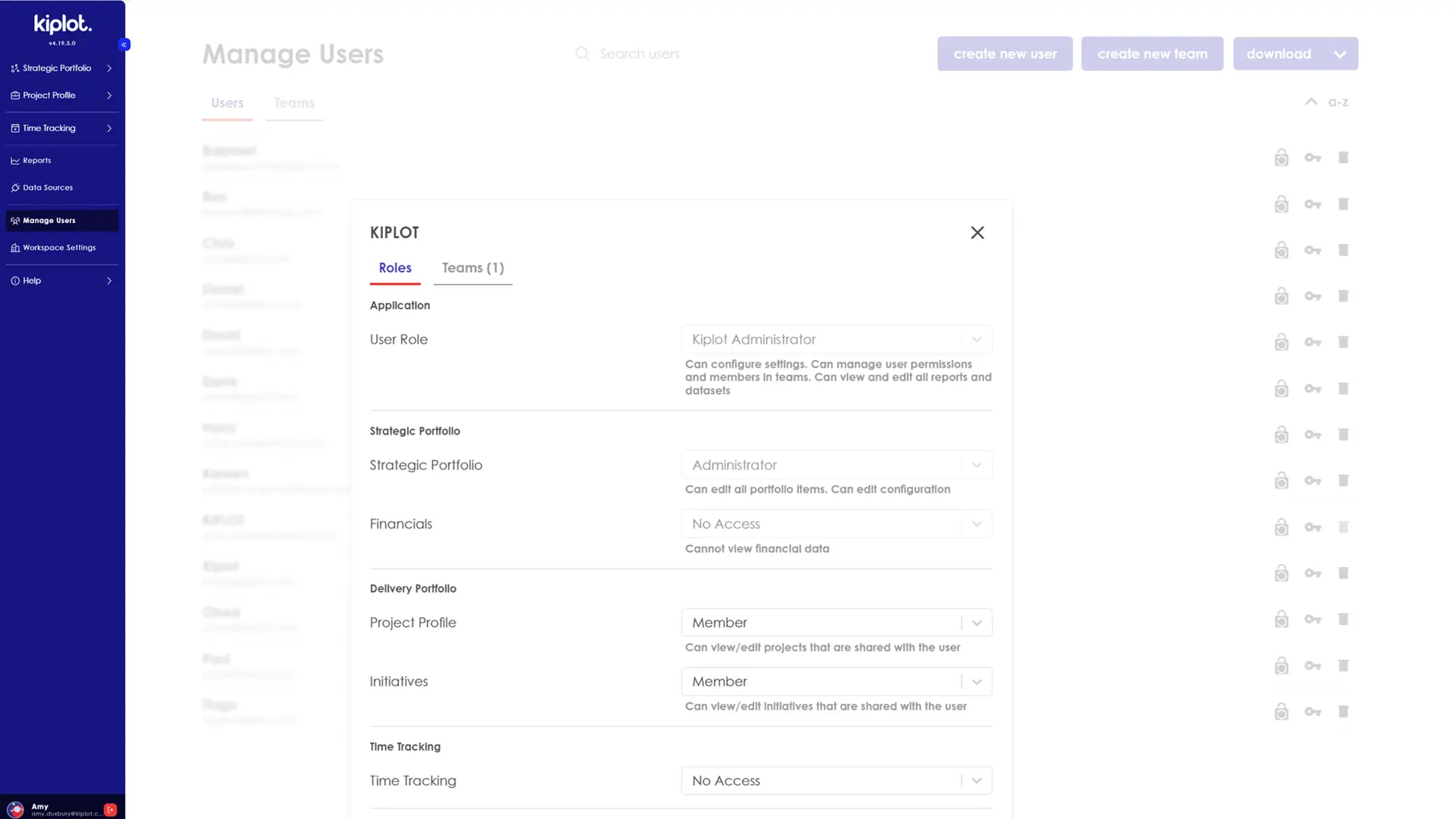Click the Project Profile sidebar icon
This screenshot has height=819, width=1456.
click(x=14, y=94)
